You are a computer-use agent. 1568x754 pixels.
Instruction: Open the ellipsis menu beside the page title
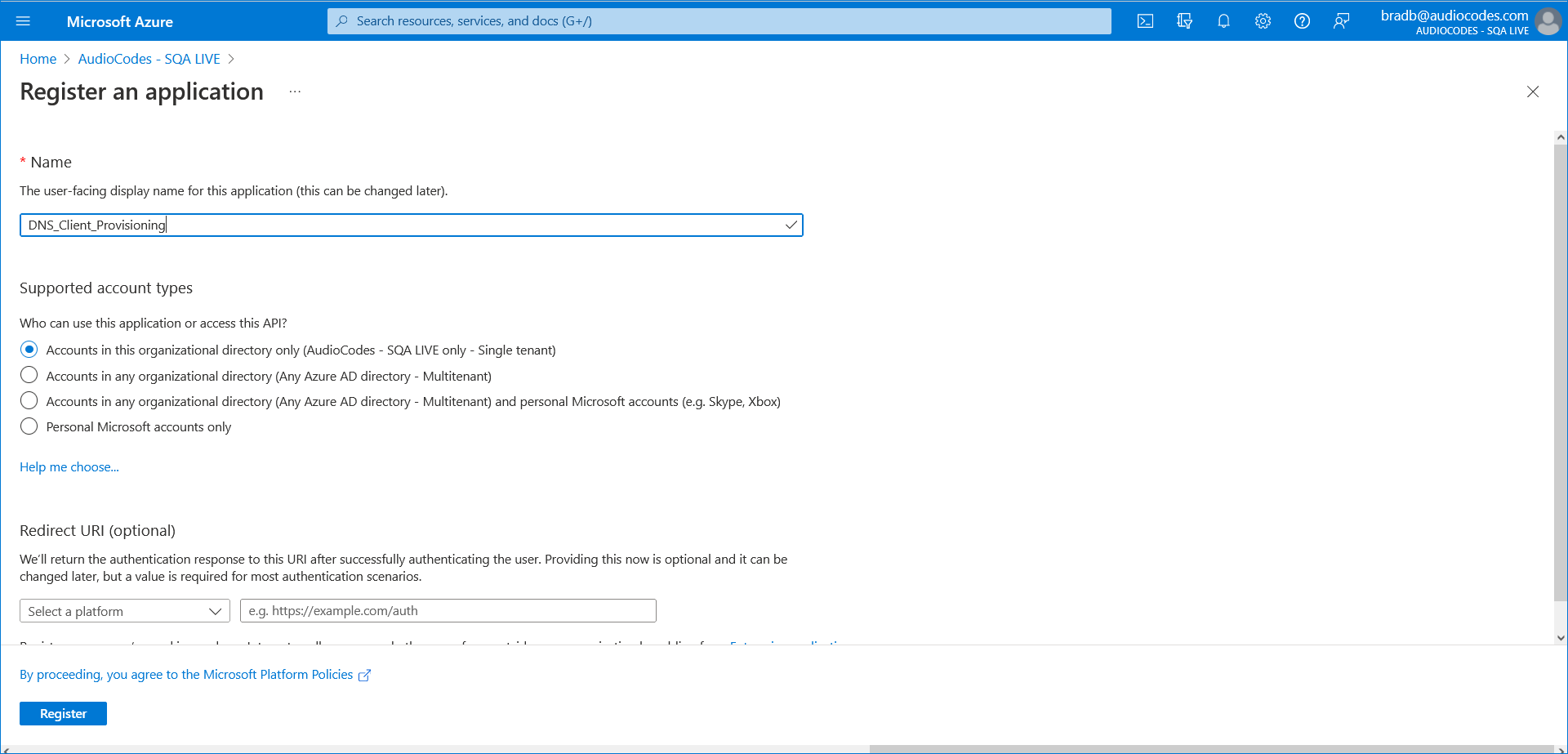pyautogui.click(x=295, y=91)
